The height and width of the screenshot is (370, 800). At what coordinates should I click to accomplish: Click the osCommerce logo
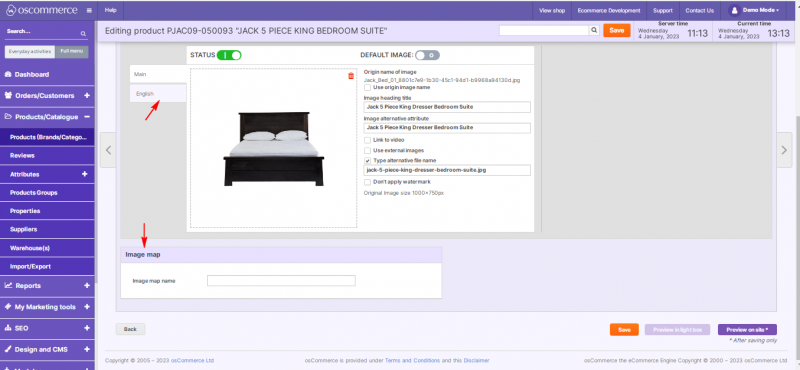(41, 10)
